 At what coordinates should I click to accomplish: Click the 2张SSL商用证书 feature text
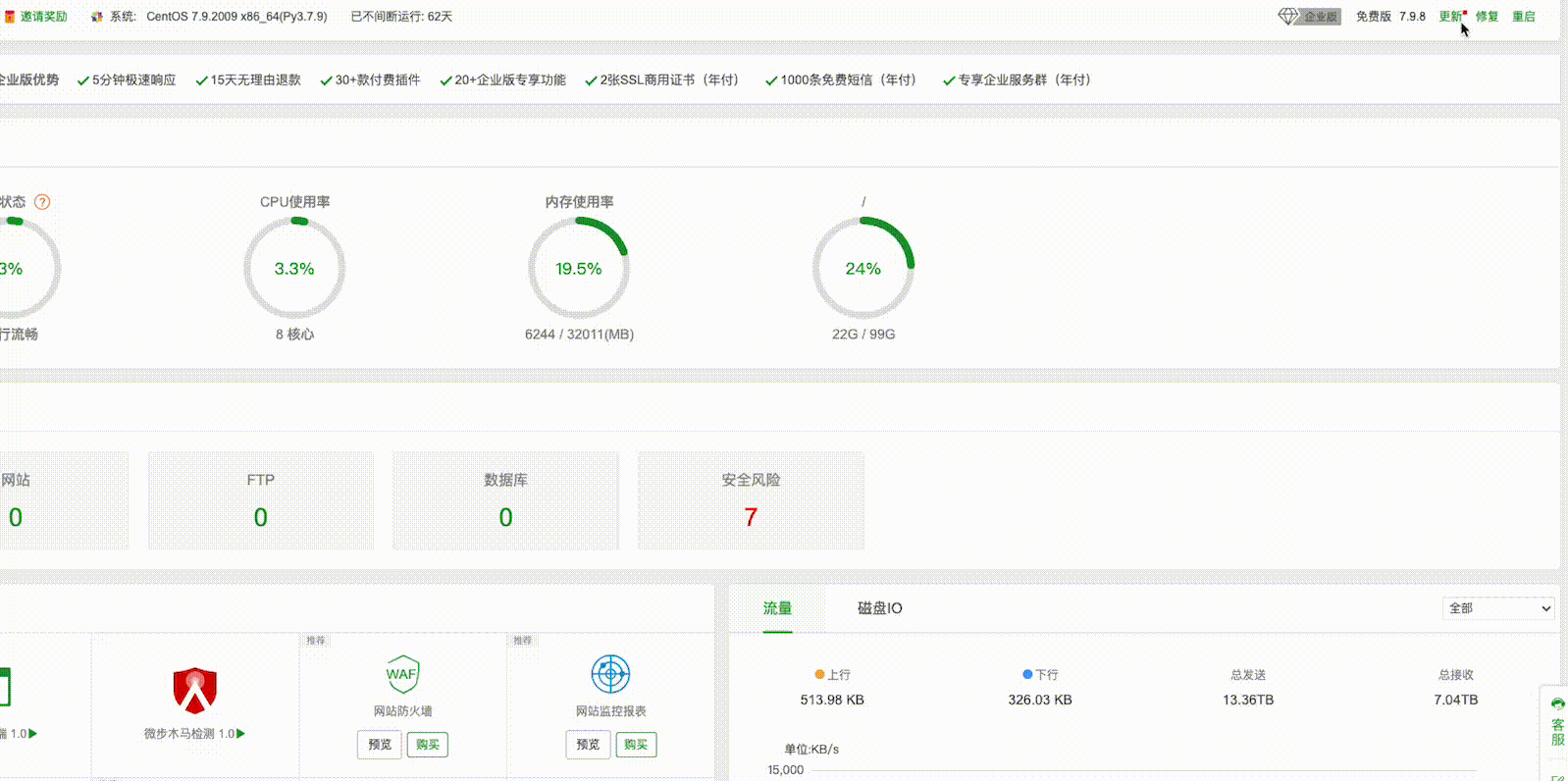(x=669, y=80)
